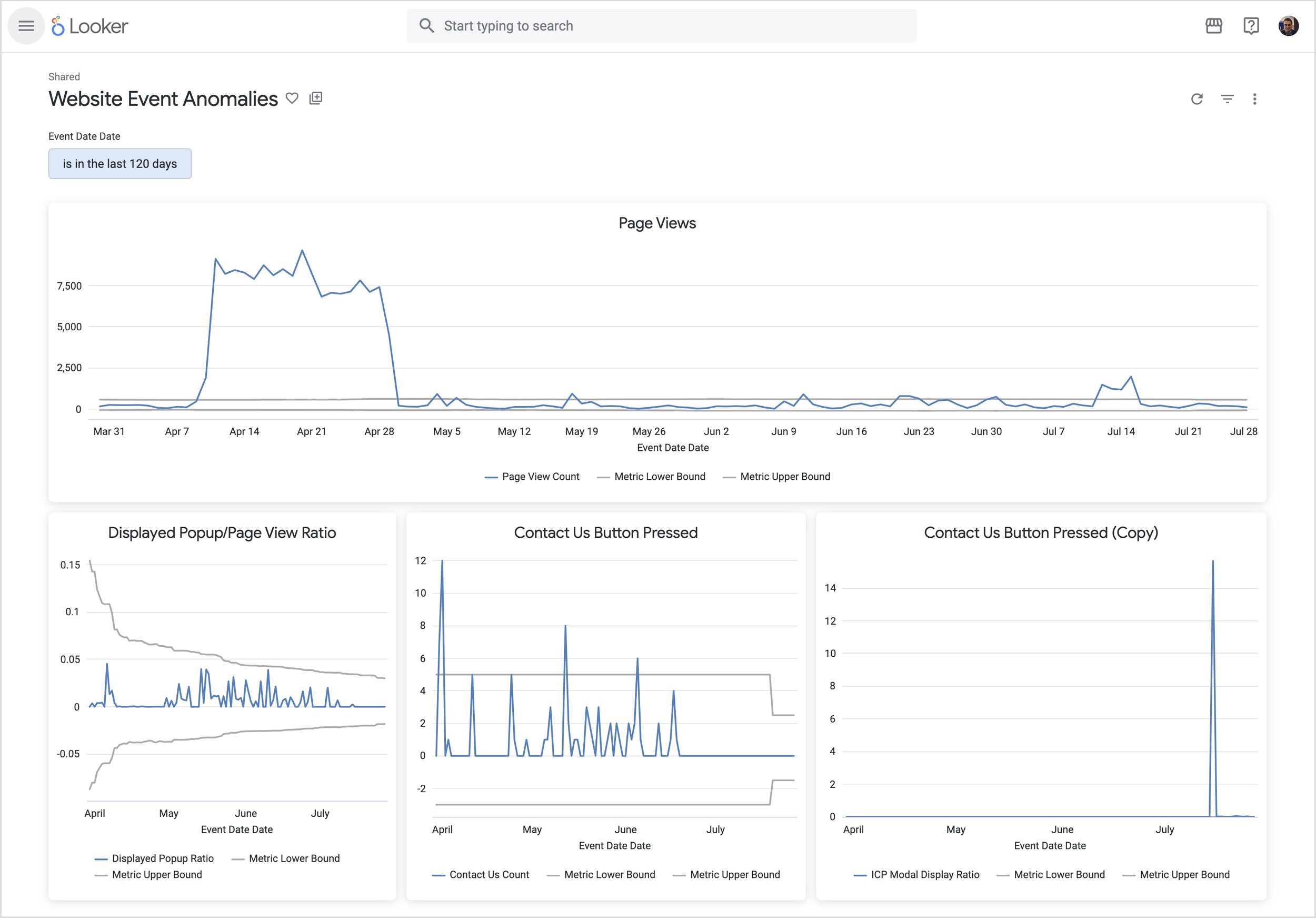1316x918 pixels.
Task: Open the main hamburger navigation menu
Action: click(x=26, y=26)
